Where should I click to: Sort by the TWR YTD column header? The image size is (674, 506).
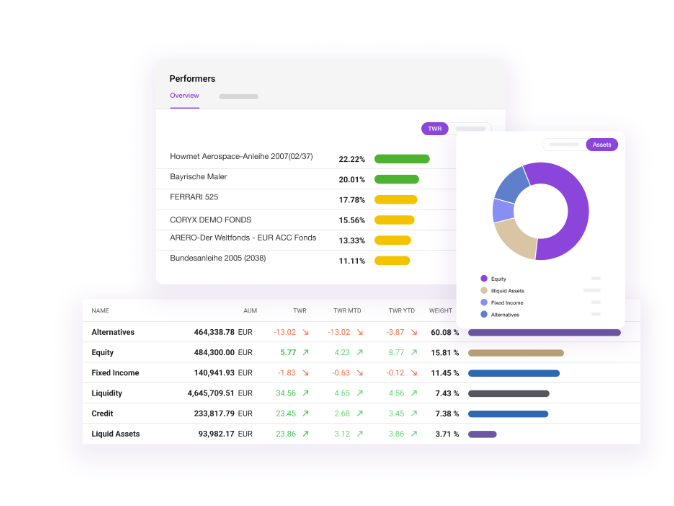(401, 310)
